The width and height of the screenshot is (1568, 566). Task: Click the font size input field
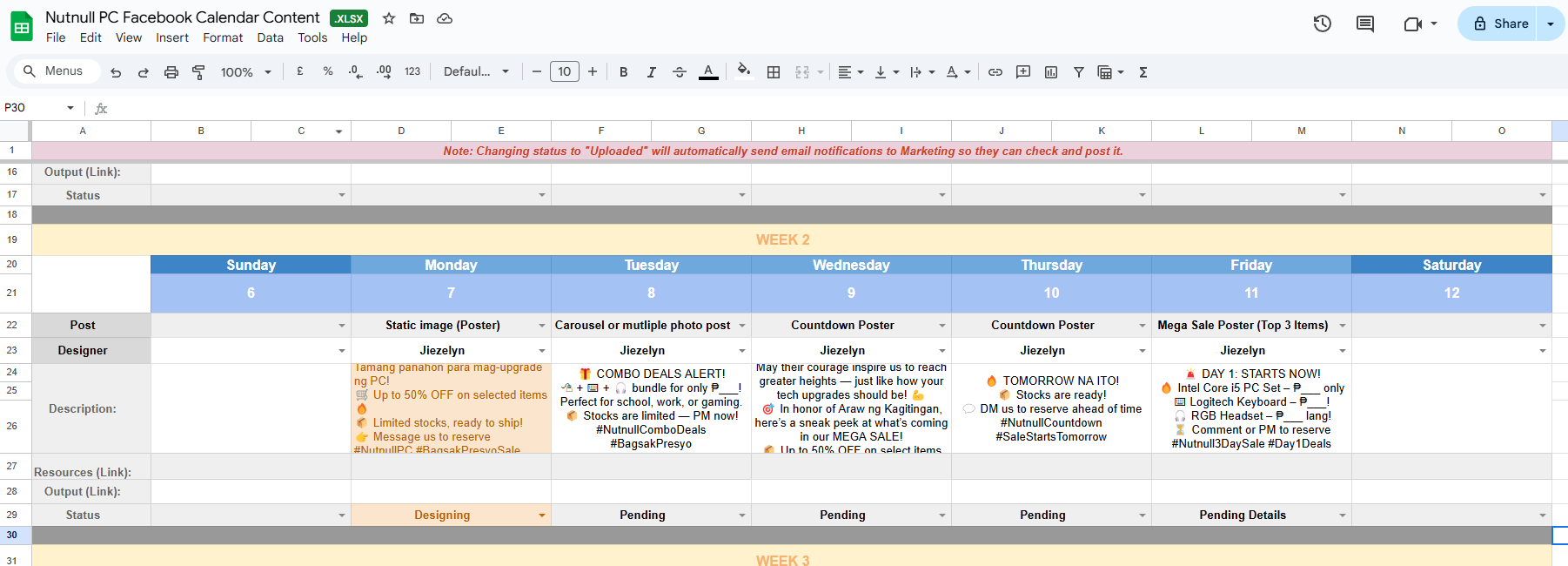(565, 71)
